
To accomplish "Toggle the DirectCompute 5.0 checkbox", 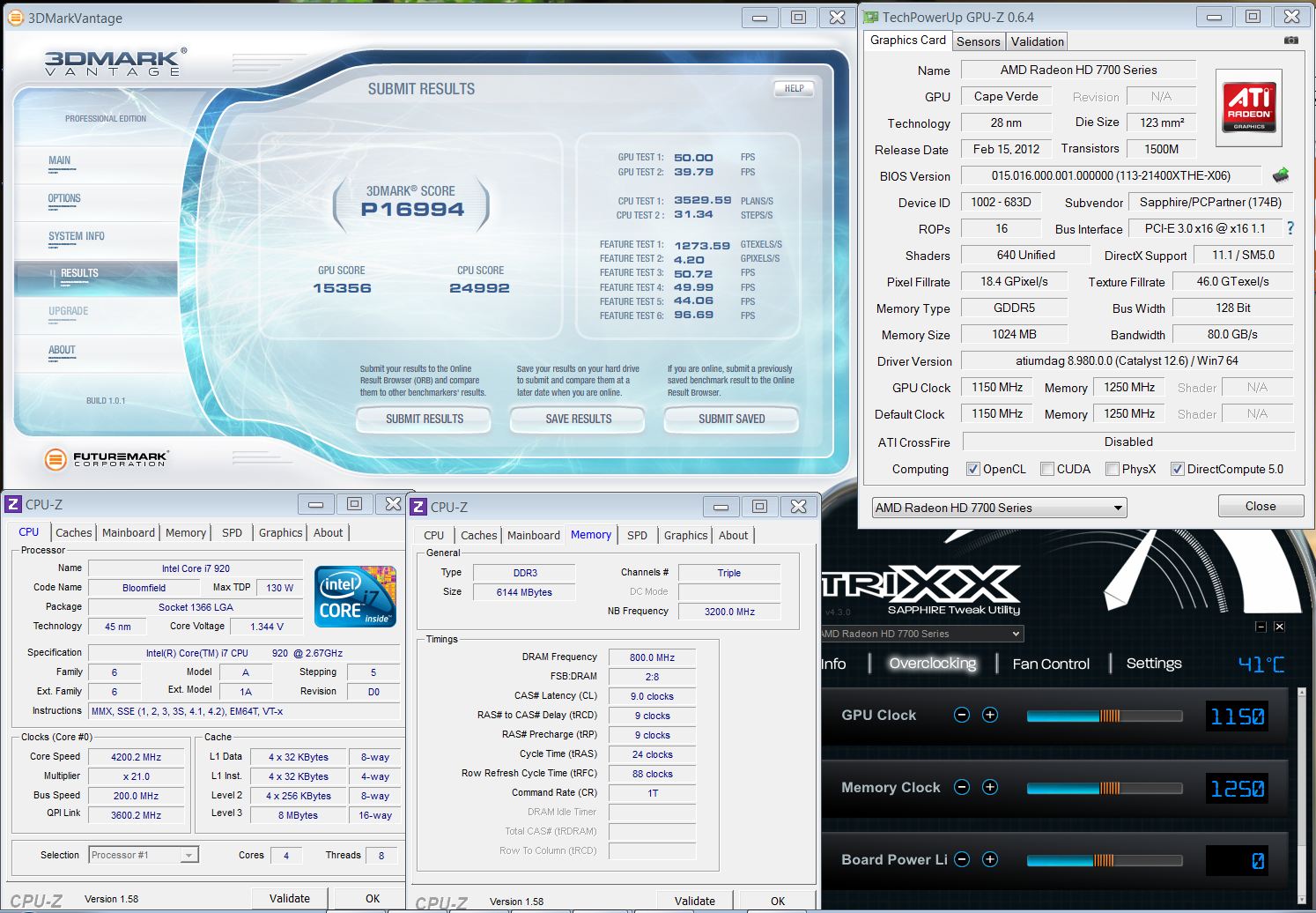I will click(x=1177, y=469).
